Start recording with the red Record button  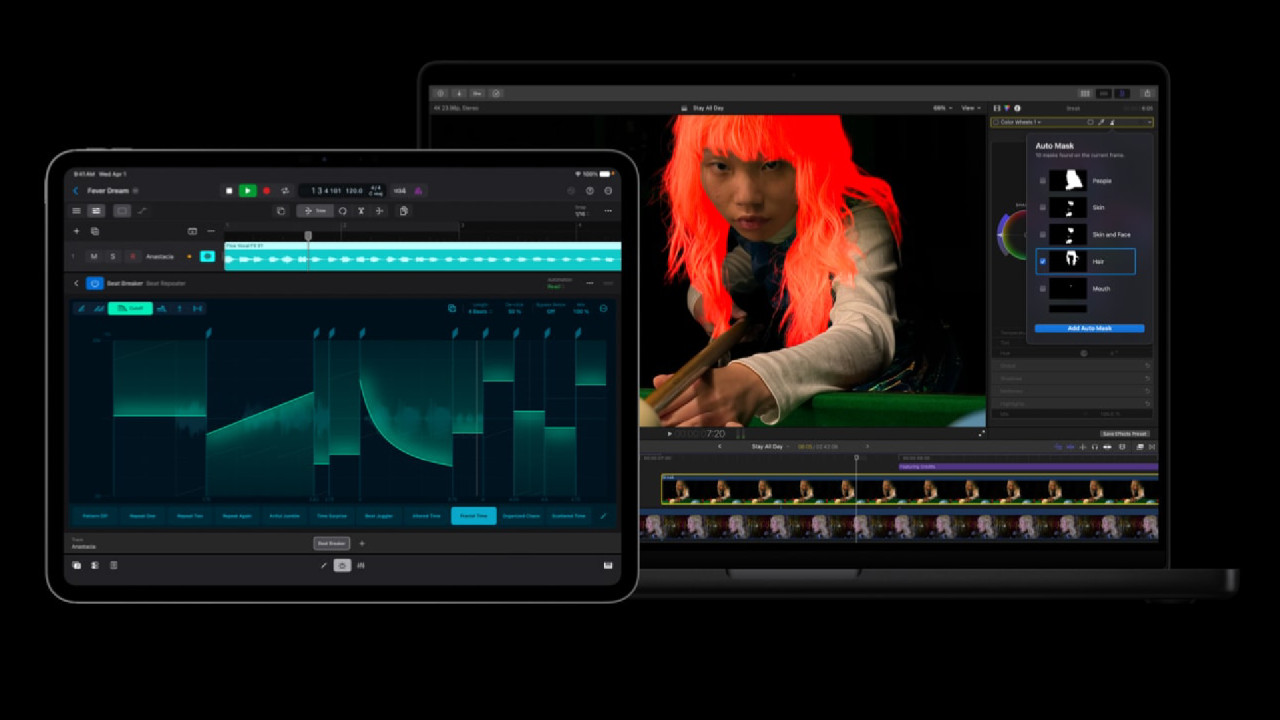coord(266,191)
